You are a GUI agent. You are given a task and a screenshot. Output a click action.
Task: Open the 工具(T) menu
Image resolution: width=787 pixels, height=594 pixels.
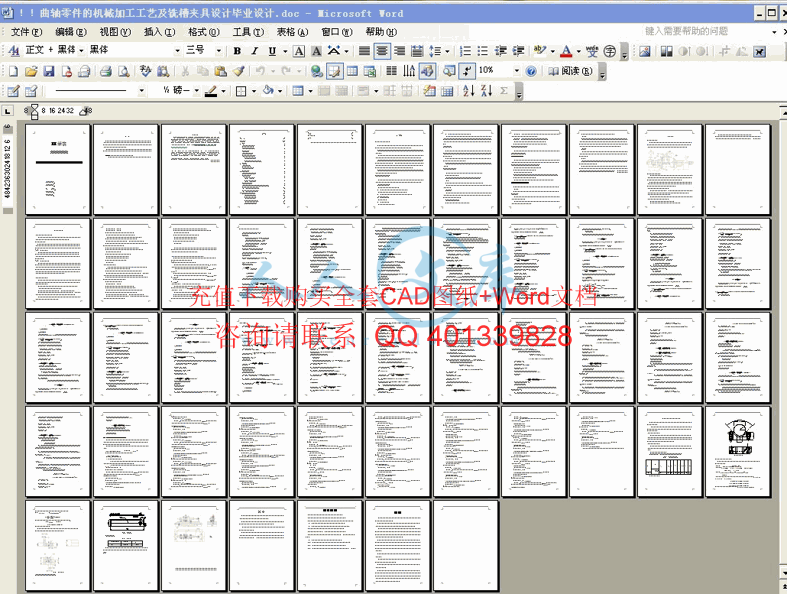tap(248, 32)
